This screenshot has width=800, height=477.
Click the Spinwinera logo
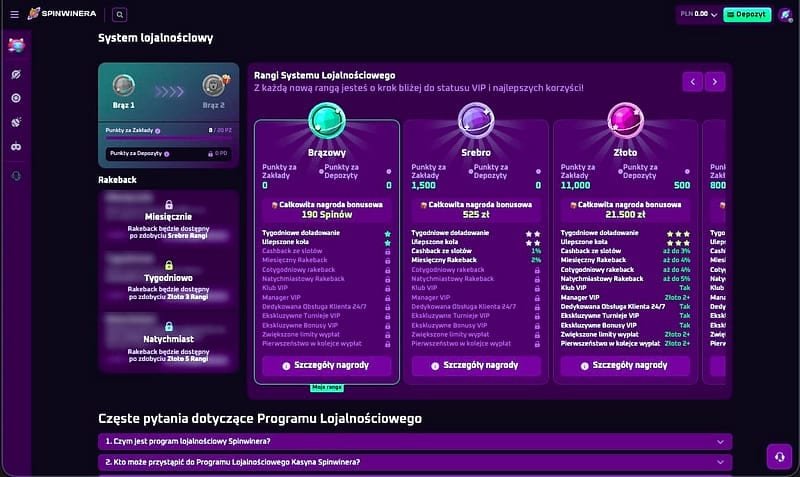62,14
